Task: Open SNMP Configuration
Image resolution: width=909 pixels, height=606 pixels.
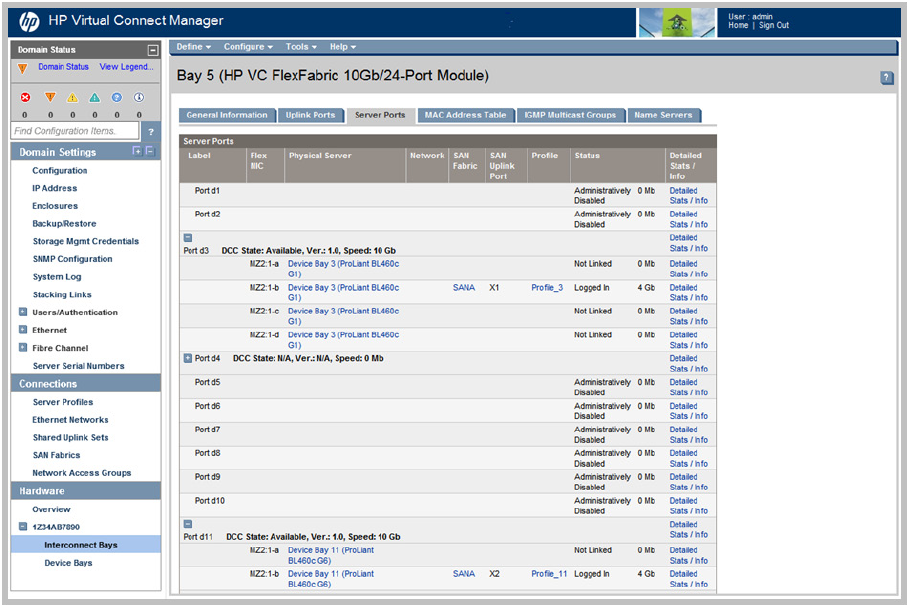Action: [72, 259]
